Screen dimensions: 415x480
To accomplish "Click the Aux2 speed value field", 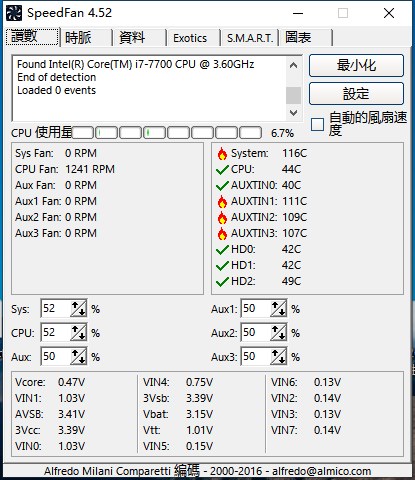I will point(256,333).
